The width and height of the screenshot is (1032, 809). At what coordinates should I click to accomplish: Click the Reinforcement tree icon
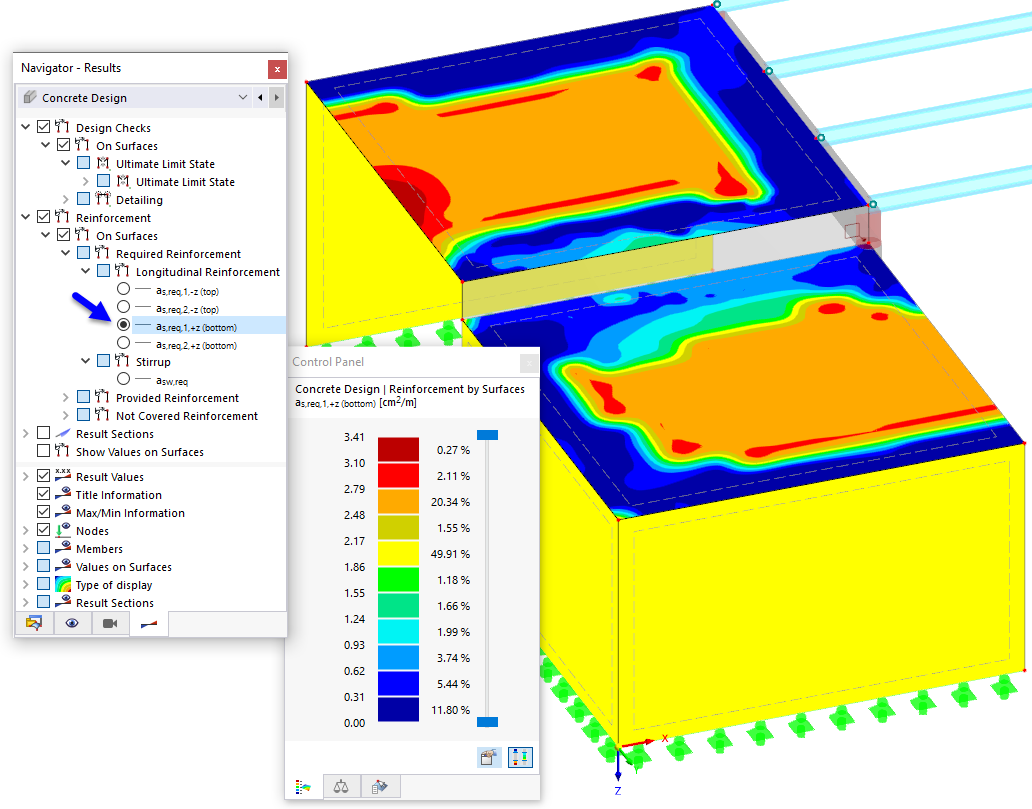pyautogui.click(x=63, y=217)
